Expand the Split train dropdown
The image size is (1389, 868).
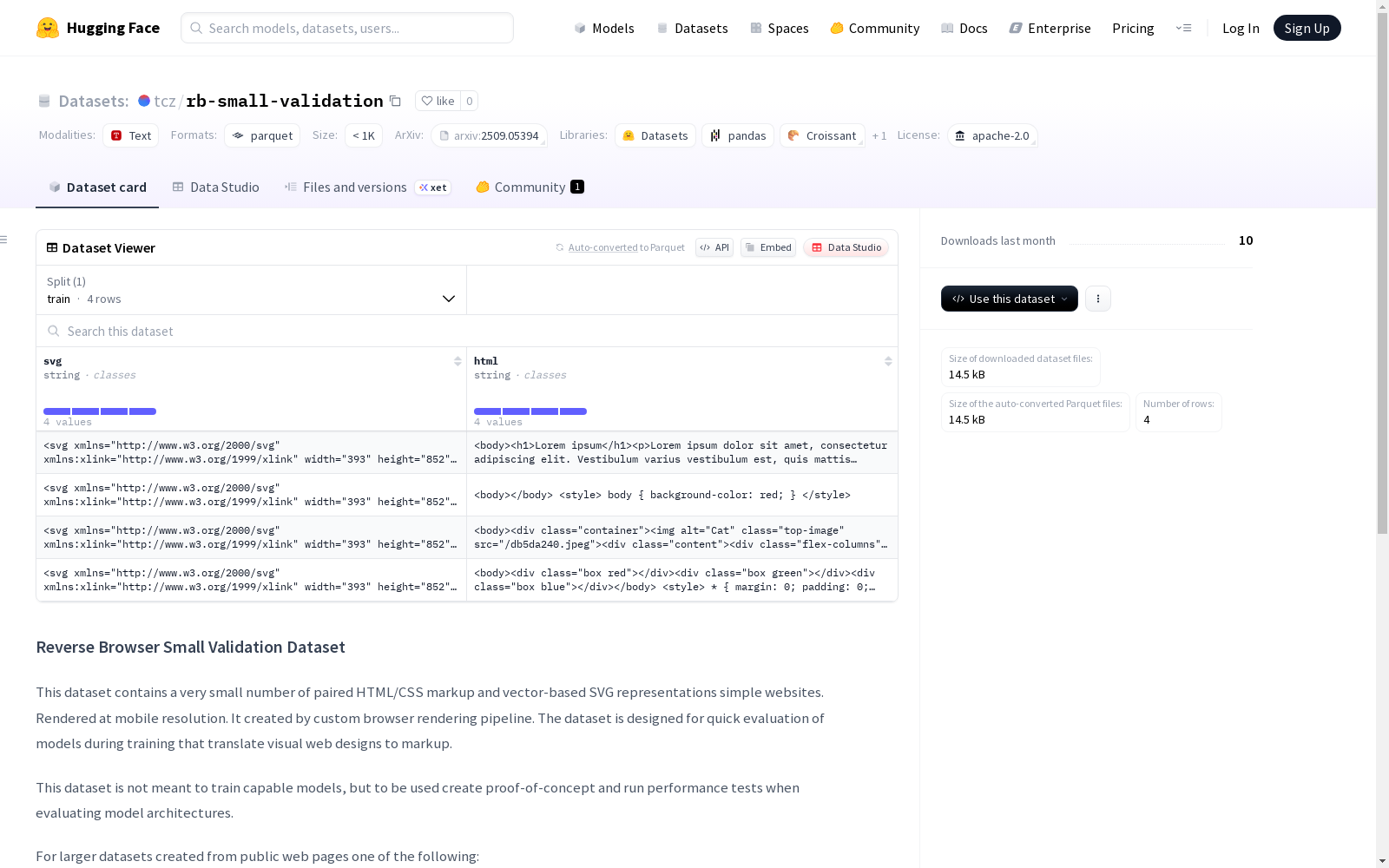coord(252,290)
